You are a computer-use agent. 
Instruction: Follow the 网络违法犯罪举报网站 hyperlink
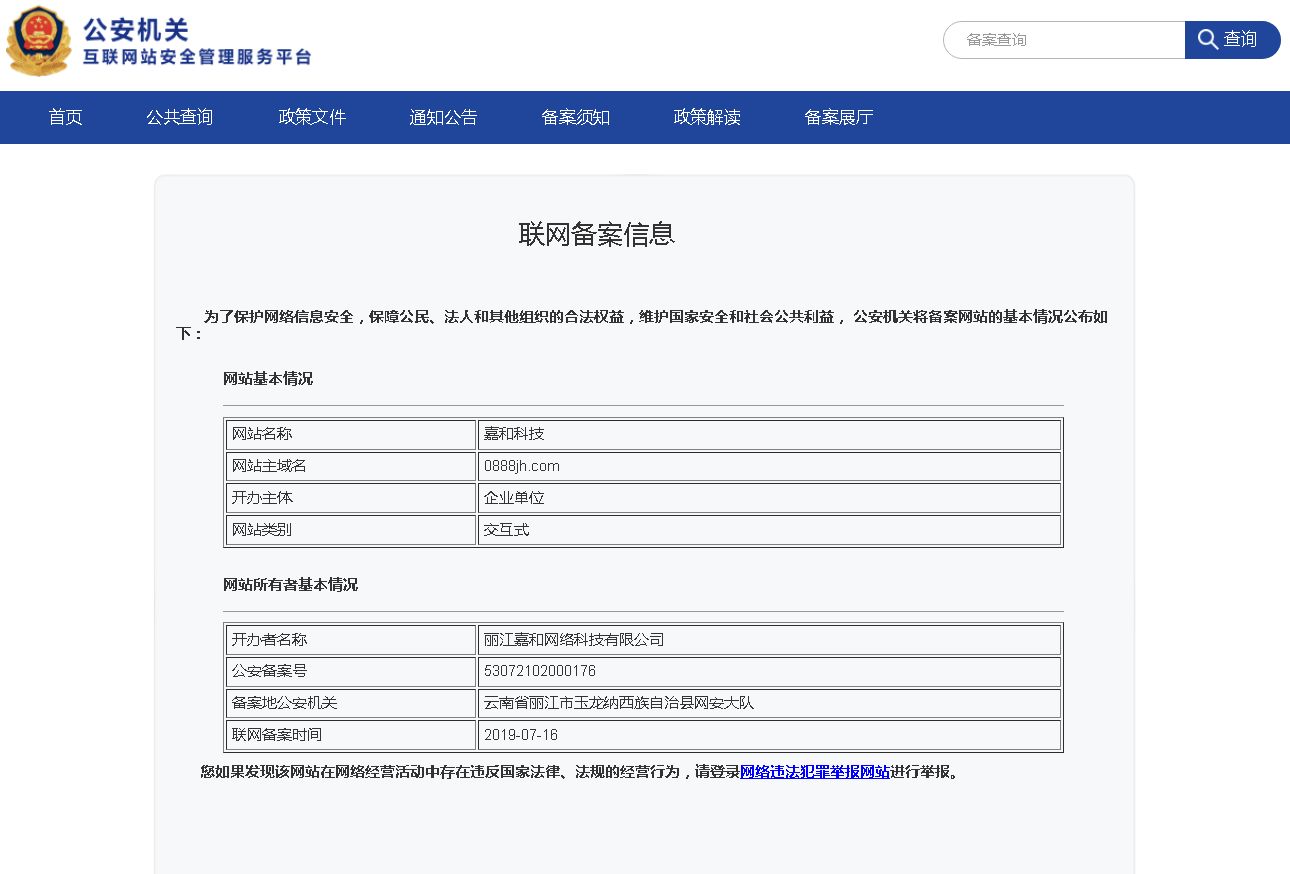(814, 772)
